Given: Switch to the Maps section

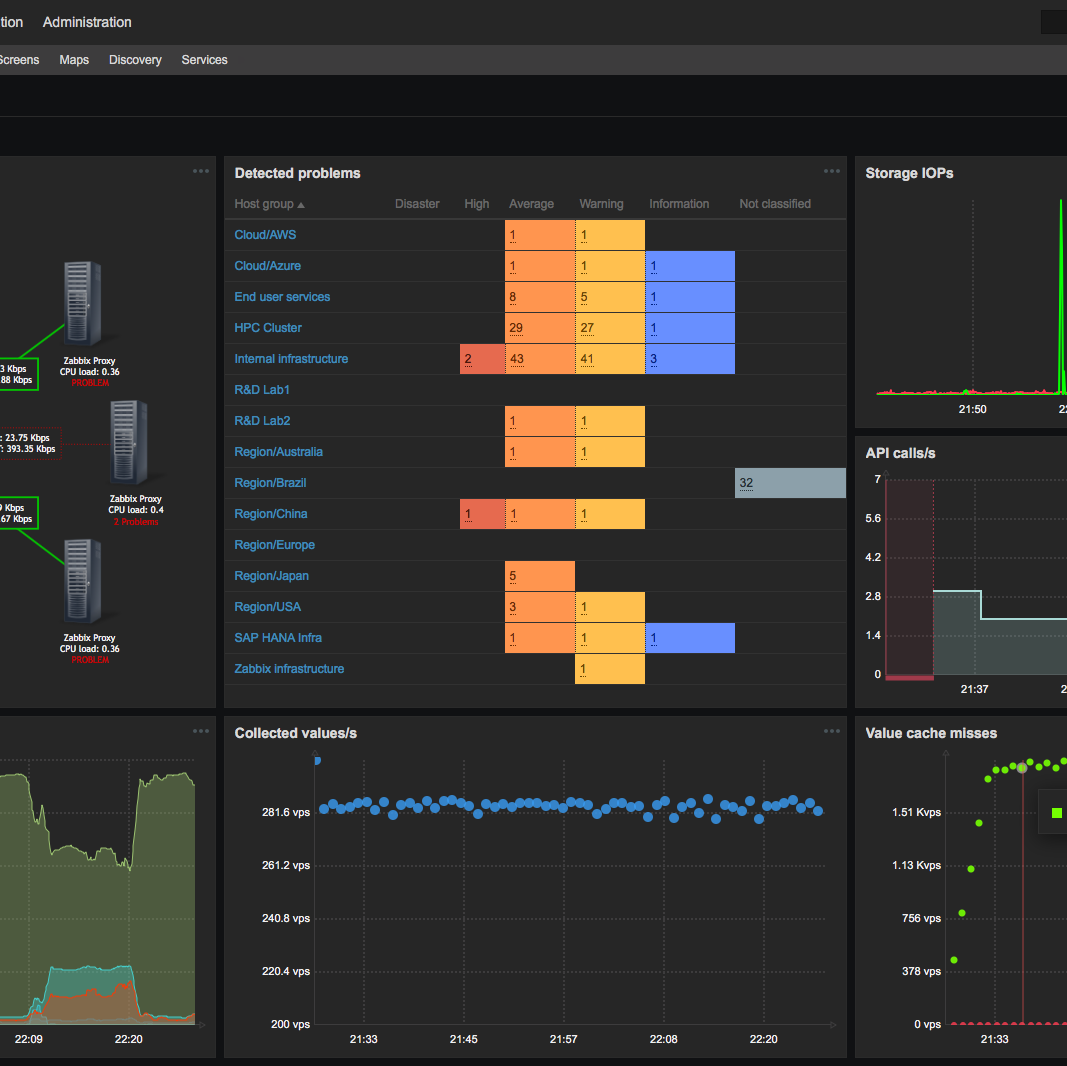Looking at the screenshot, I should pyautogui.click(x=74, y=60).
